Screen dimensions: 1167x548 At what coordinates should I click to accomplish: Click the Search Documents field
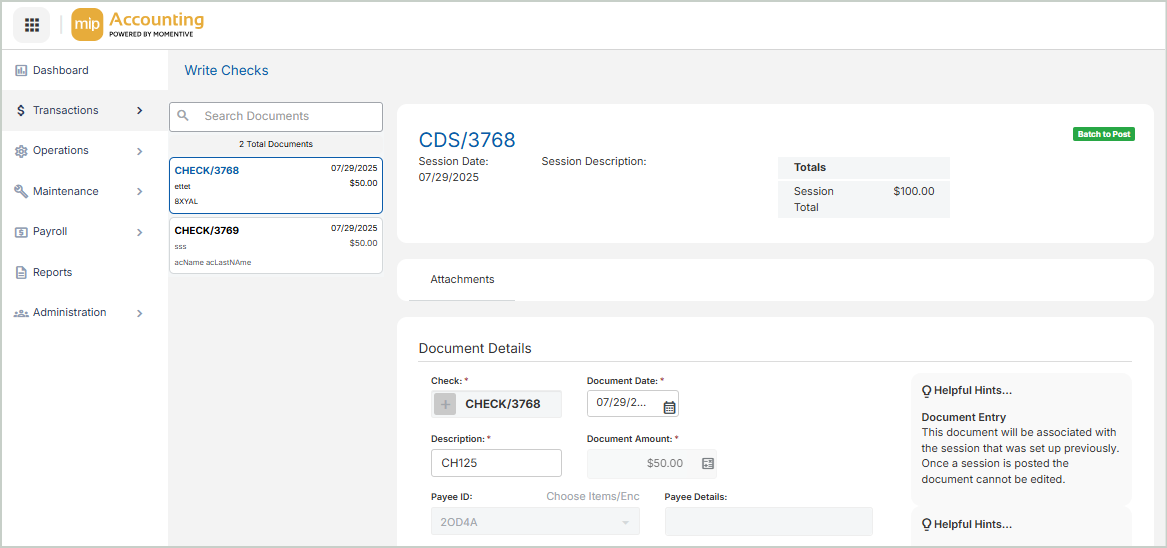285,116
